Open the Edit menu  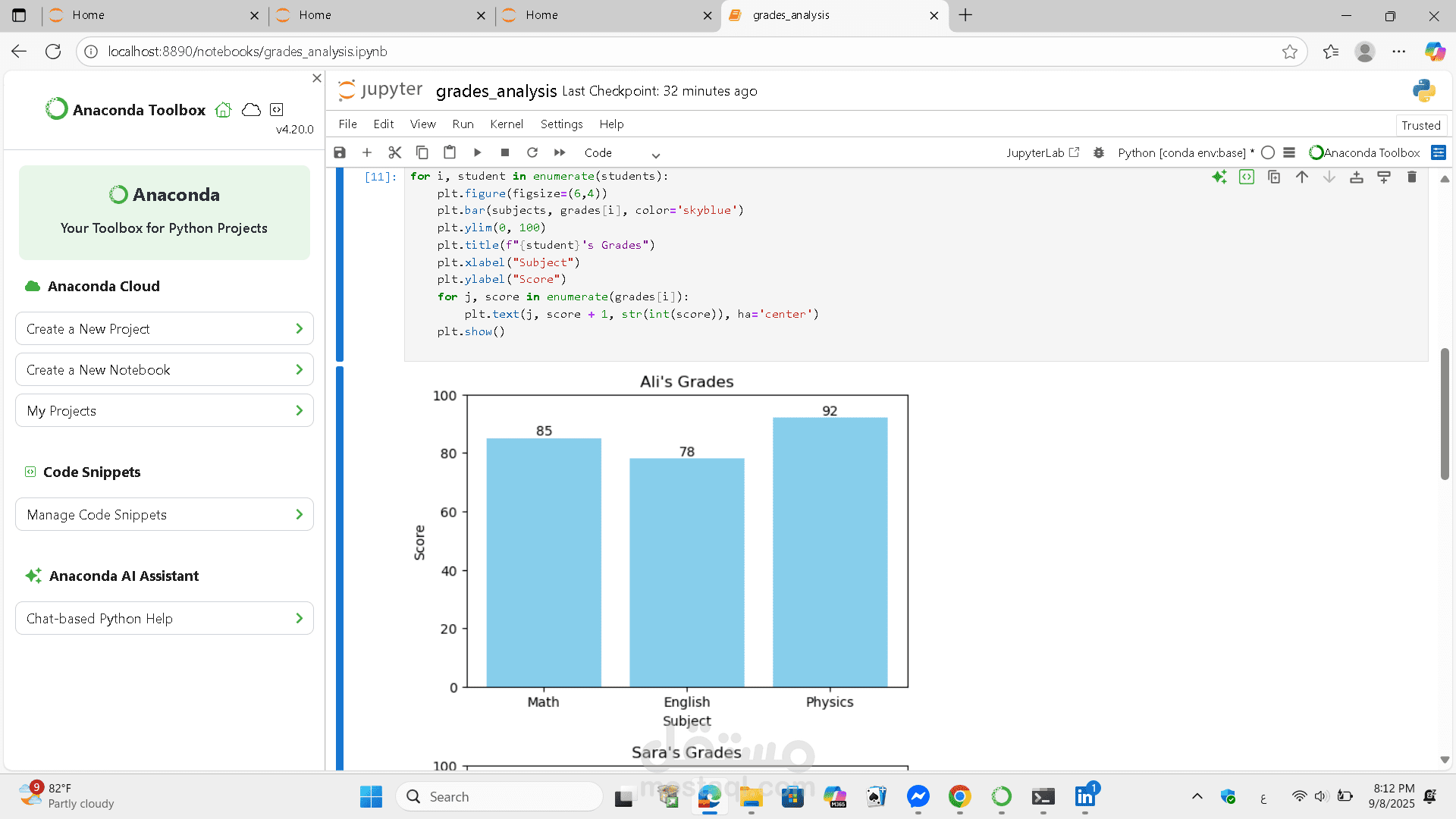tap(383, 124)
